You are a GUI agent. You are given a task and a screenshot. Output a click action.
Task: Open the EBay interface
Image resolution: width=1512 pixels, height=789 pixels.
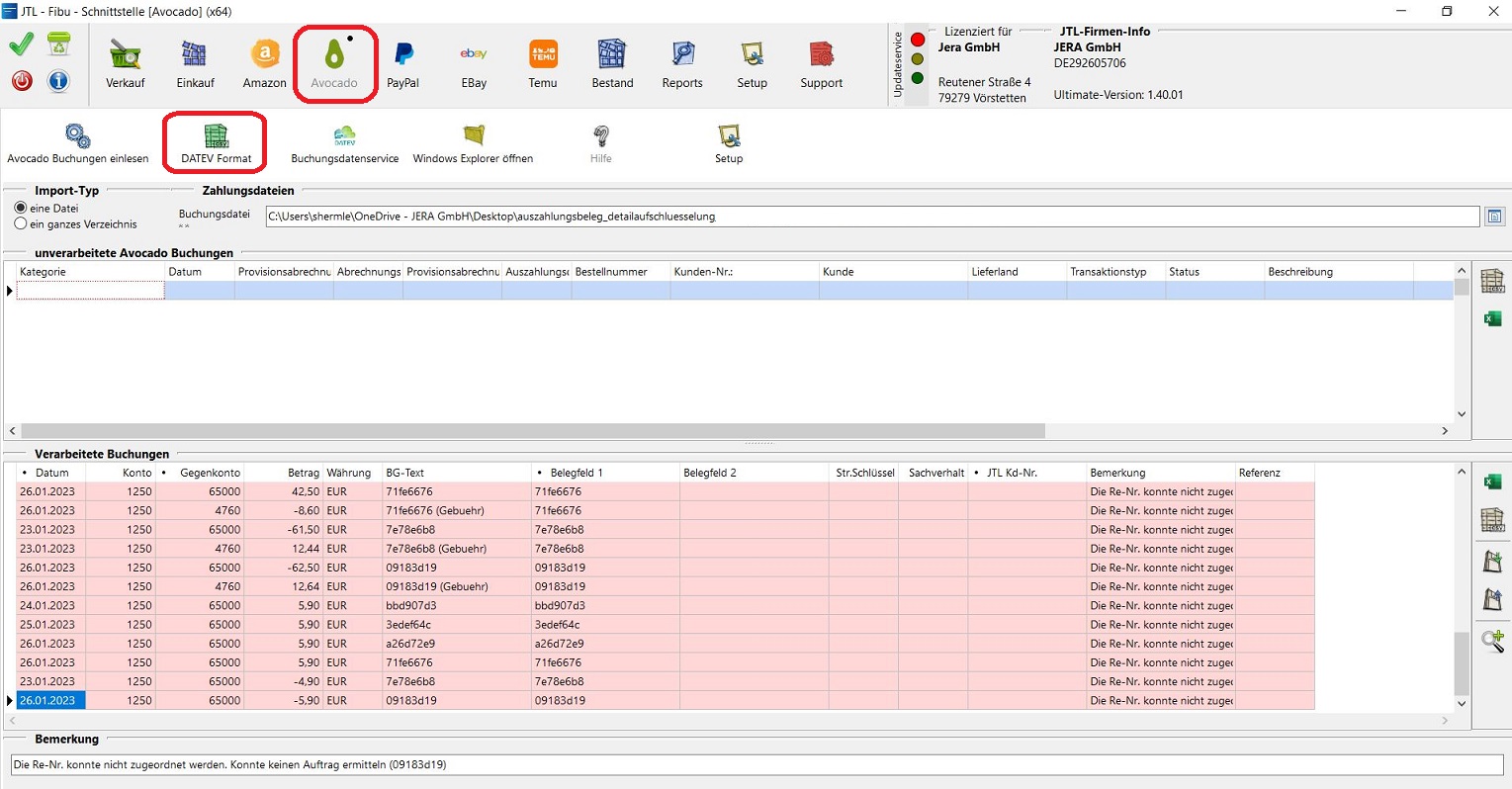point(474,64)
